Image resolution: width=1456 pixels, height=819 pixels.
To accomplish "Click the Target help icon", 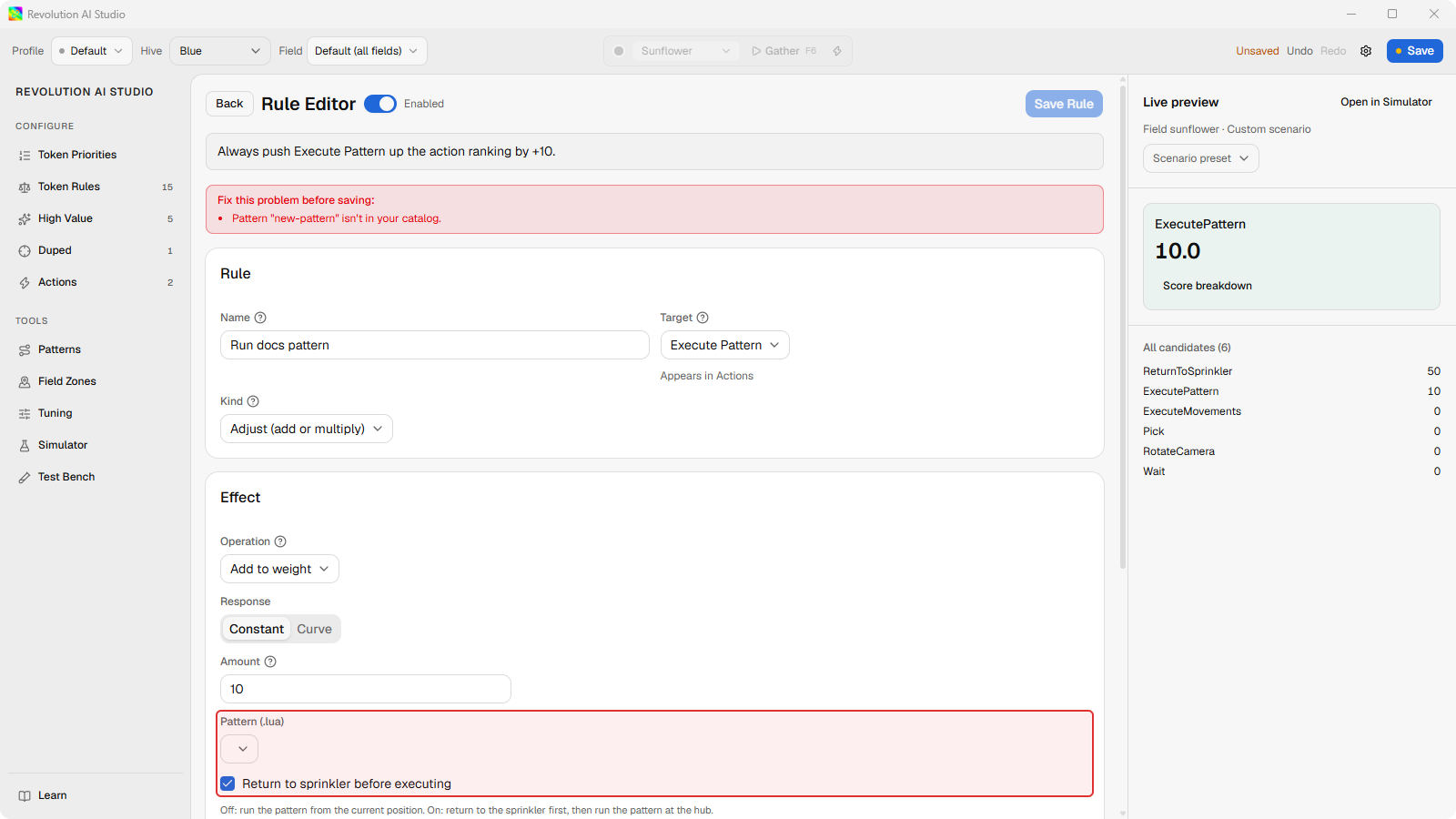I will coord(703,318).
